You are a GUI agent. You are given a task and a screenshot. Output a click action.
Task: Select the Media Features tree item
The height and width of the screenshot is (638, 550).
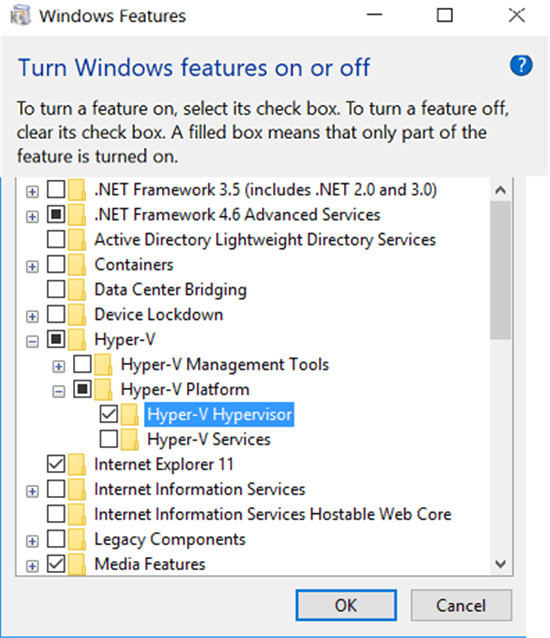150,564
